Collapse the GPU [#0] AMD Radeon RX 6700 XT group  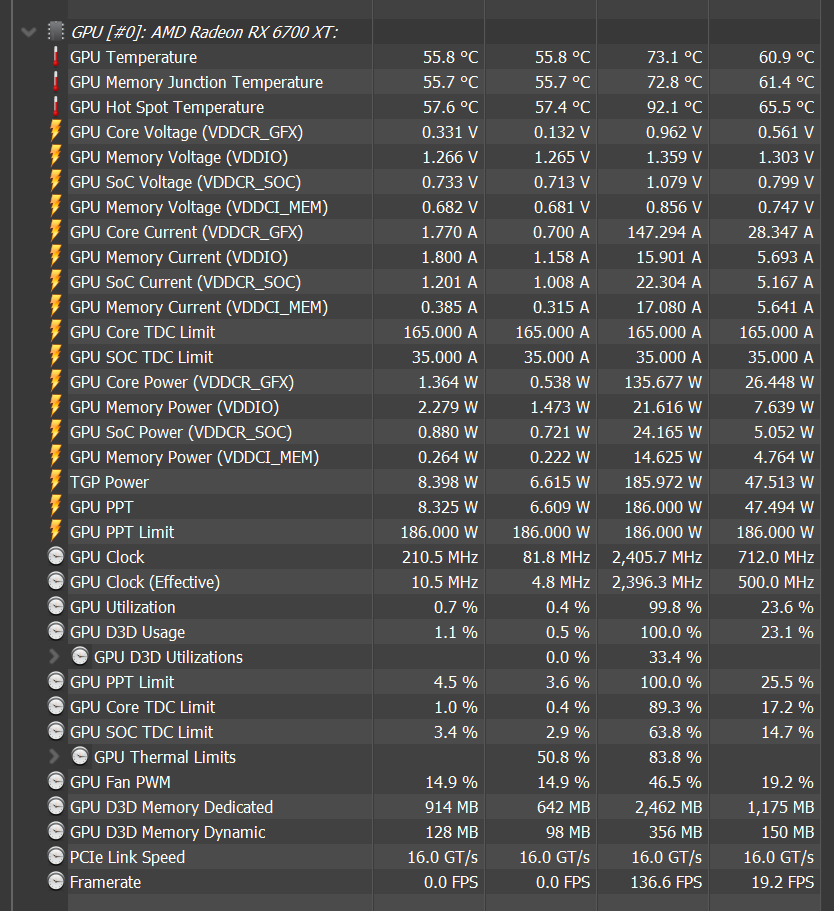point(28,32)
